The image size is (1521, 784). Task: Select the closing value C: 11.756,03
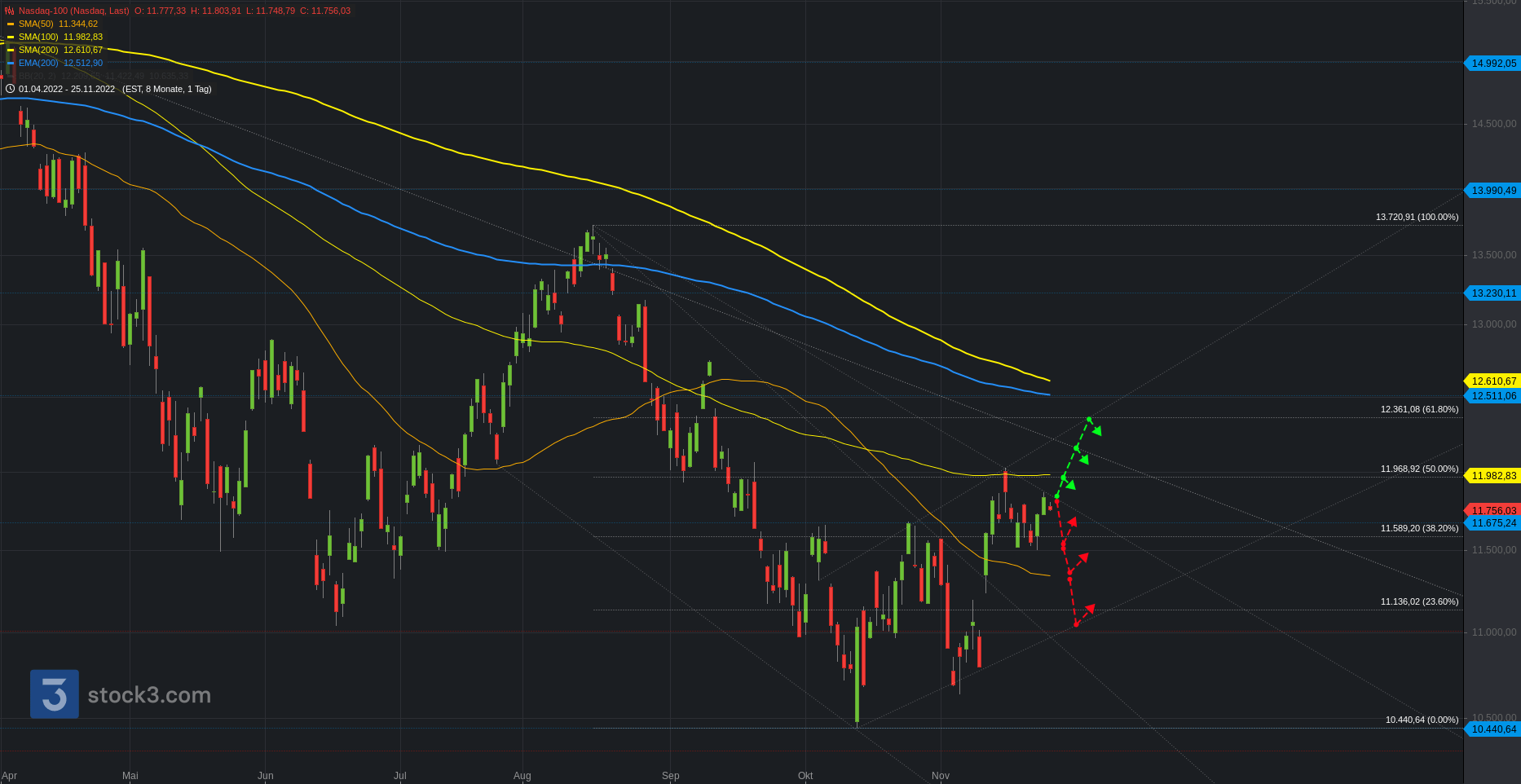(325, 11)
